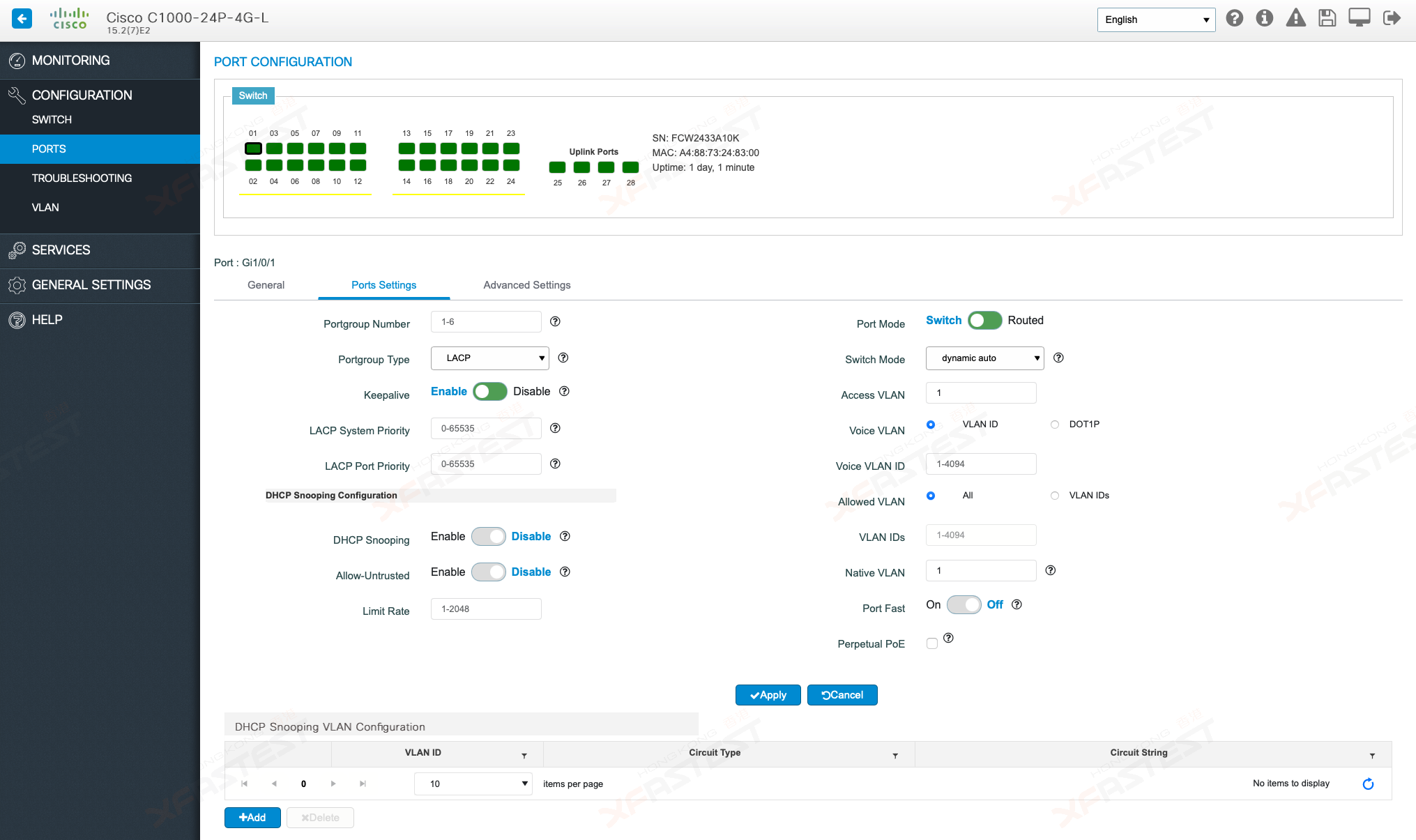Open Circuit Type column filter

click(895, 756)
